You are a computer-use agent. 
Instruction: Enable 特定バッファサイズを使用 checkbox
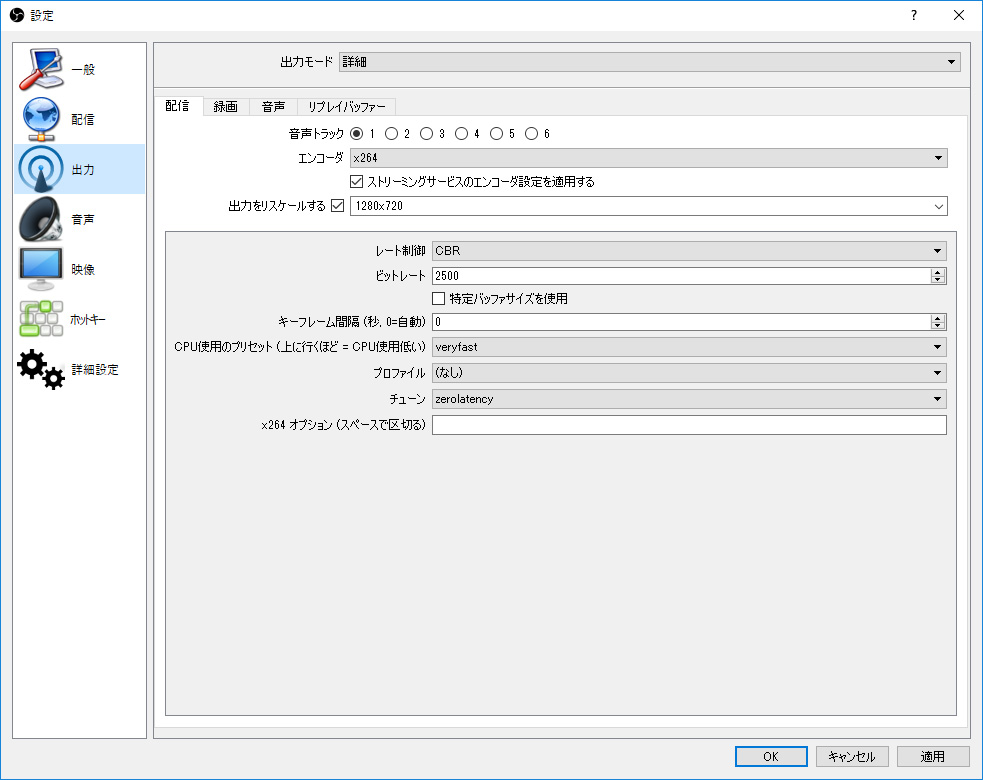[439, 298]
